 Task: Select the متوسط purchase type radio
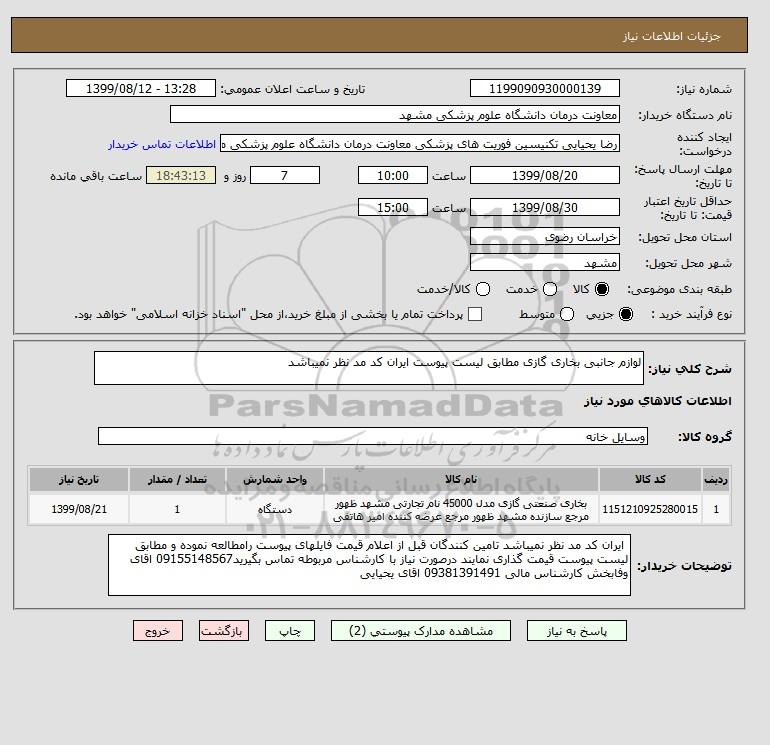[x=567, y=314]
